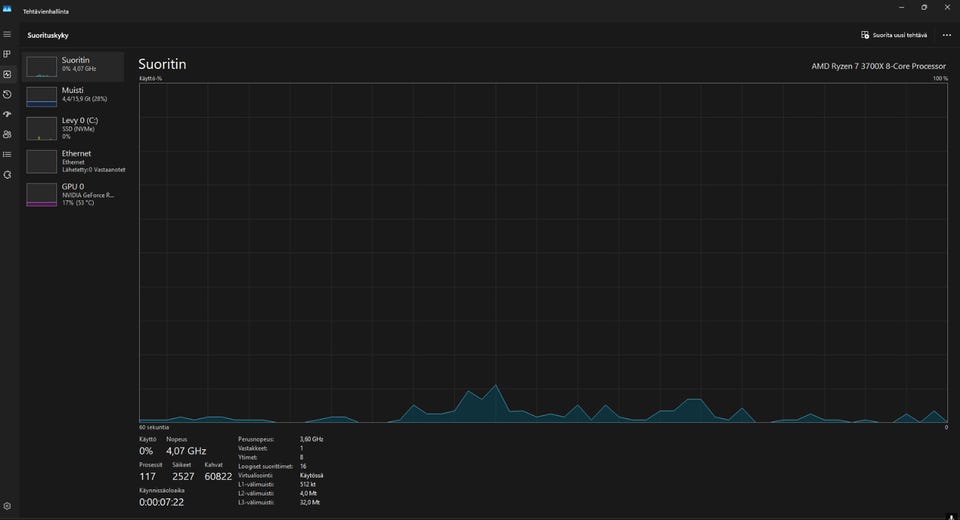The image size is (960, 520).
Task: Select the Ethernet resource entry
Action: pyautogui.click(x=73, y=161)
